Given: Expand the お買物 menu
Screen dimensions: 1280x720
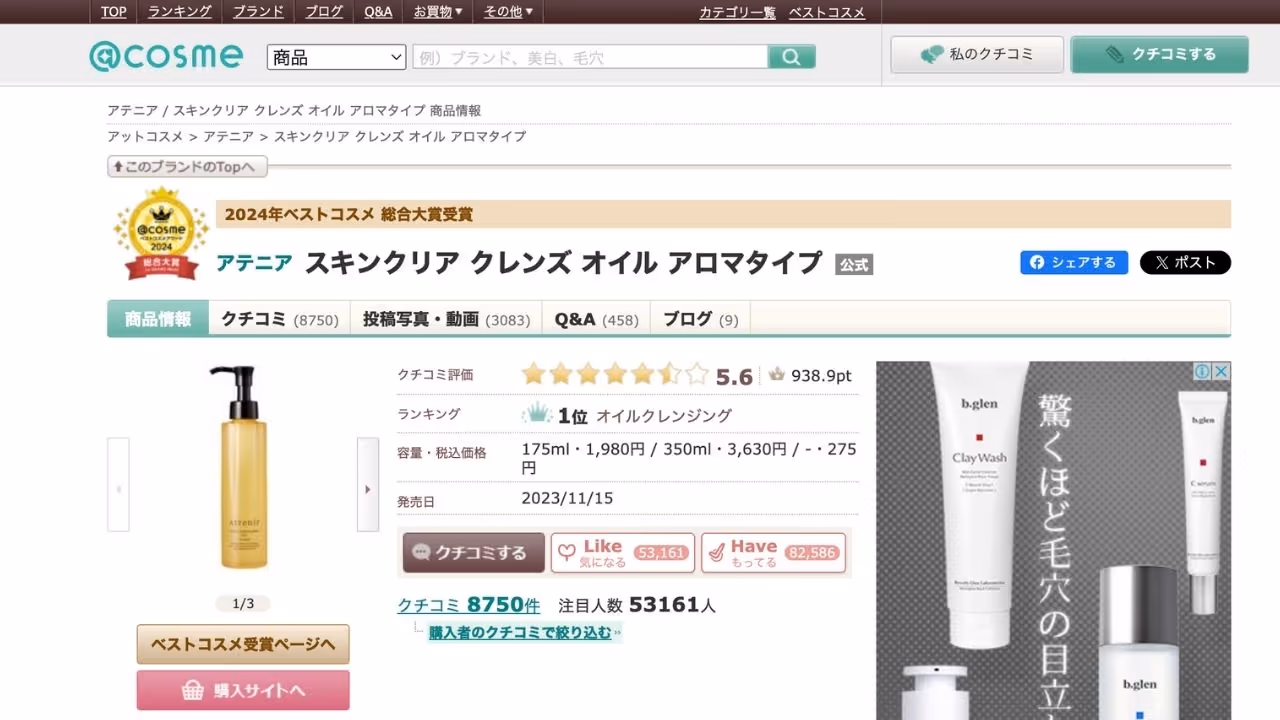Looking at the screenshot, I should point(438,12).
